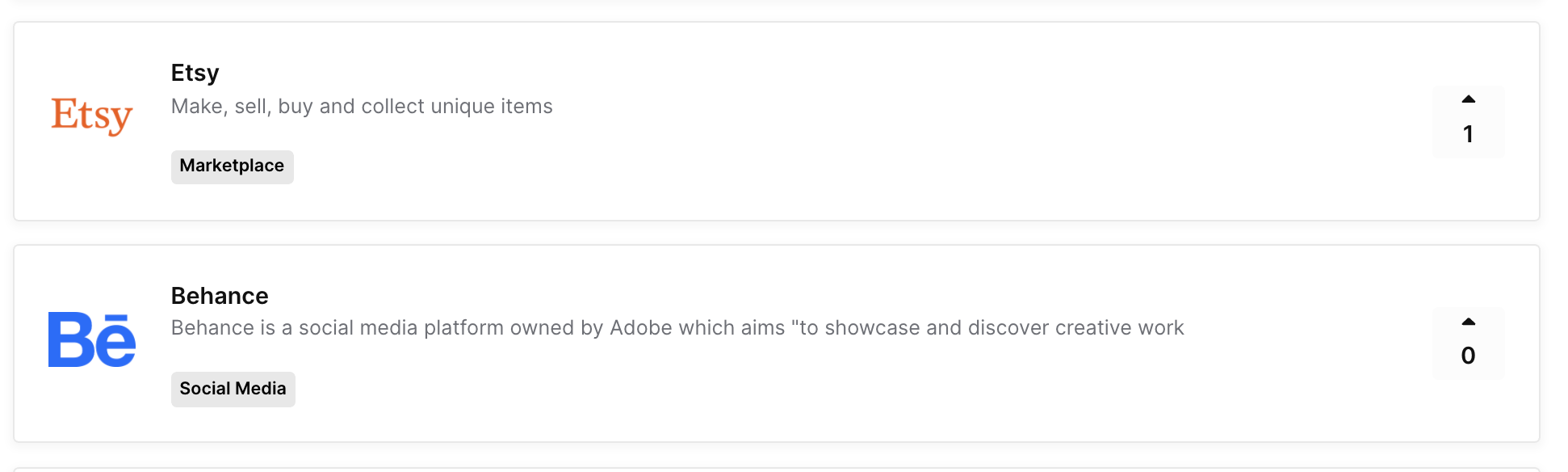Click Etsy's description about unique items
This screenshot has height=472, width=1568.
pos(362,107)
